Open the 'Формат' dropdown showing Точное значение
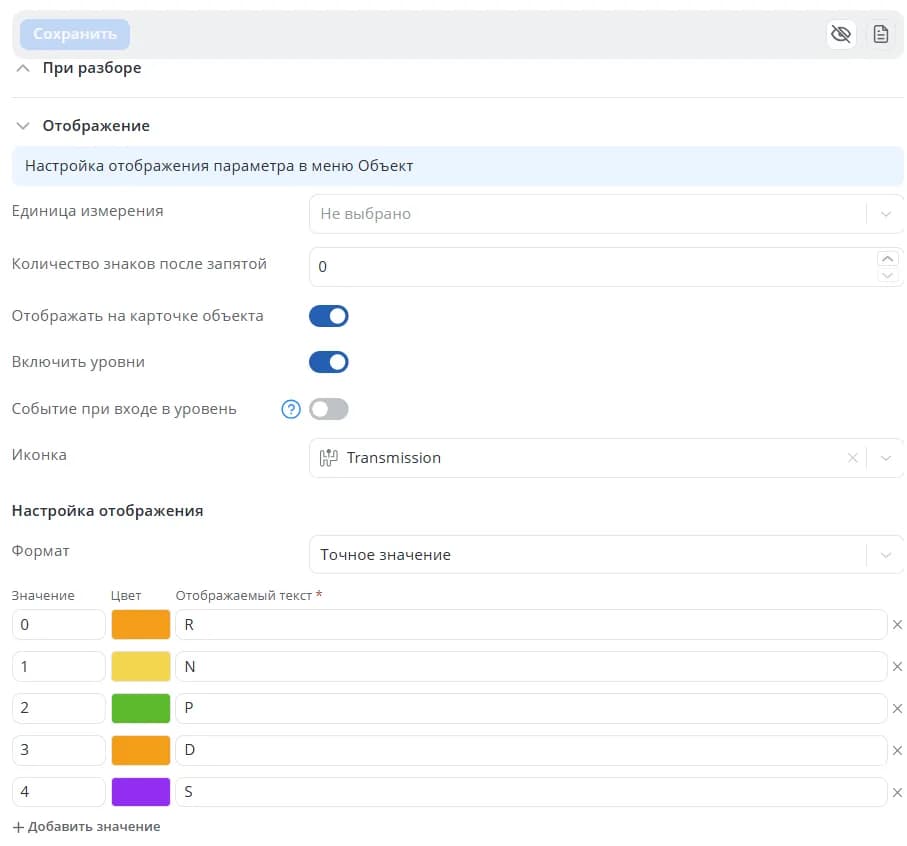Screen dimensions: 907x846 (606, 555)
